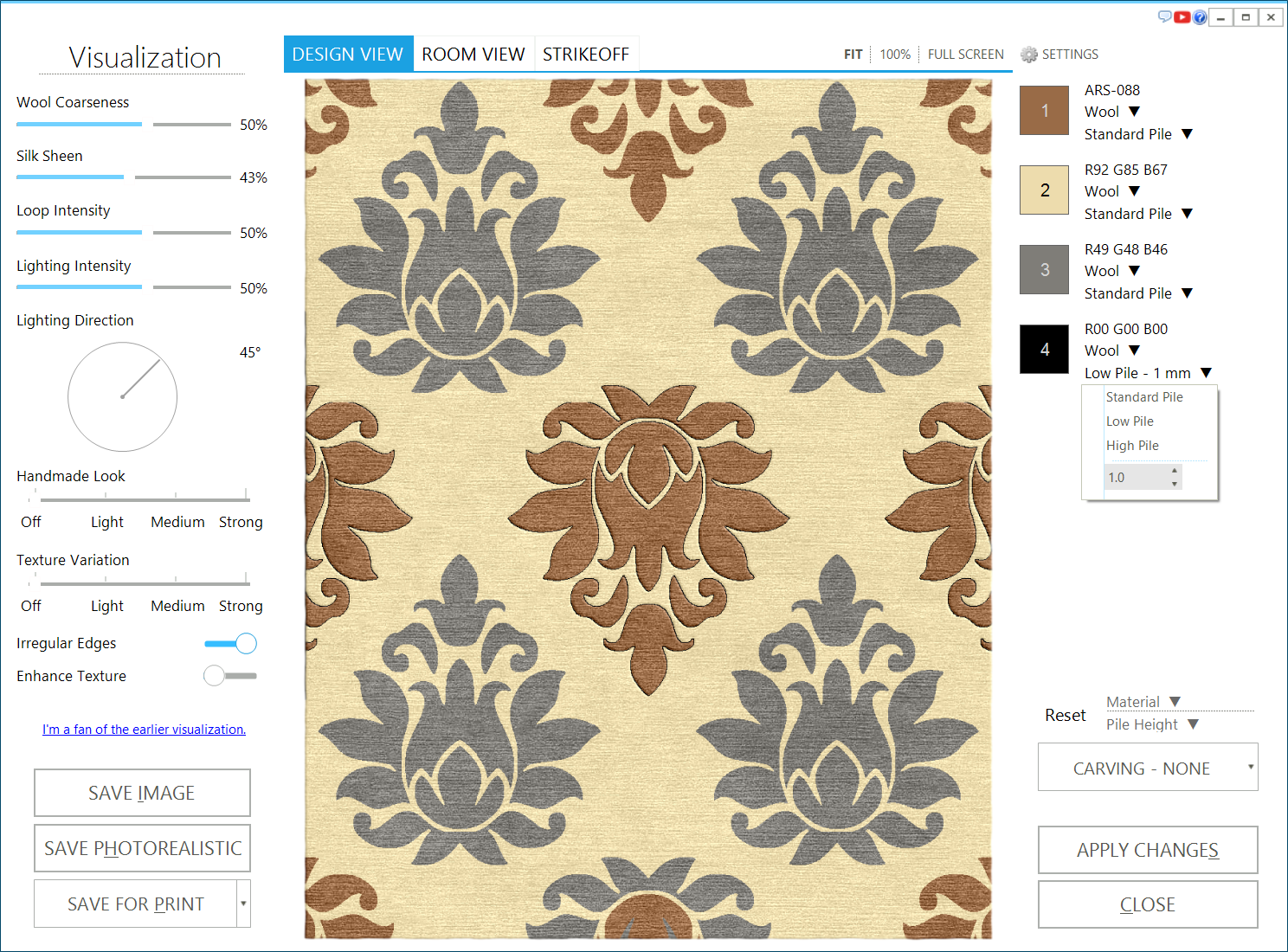
Task: Switch to the Room View tab
Action: (473, 55)
